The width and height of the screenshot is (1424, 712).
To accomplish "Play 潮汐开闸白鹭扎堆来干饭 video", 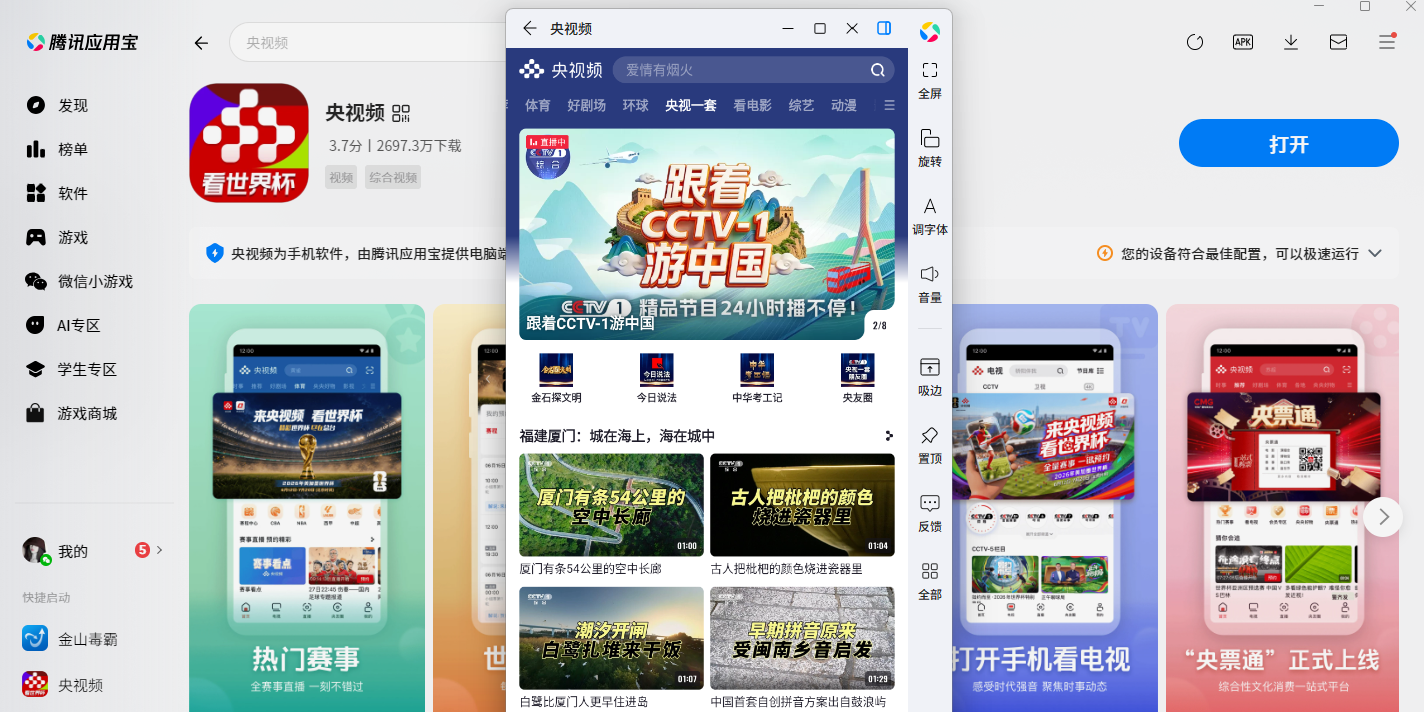I will point(611,638).
